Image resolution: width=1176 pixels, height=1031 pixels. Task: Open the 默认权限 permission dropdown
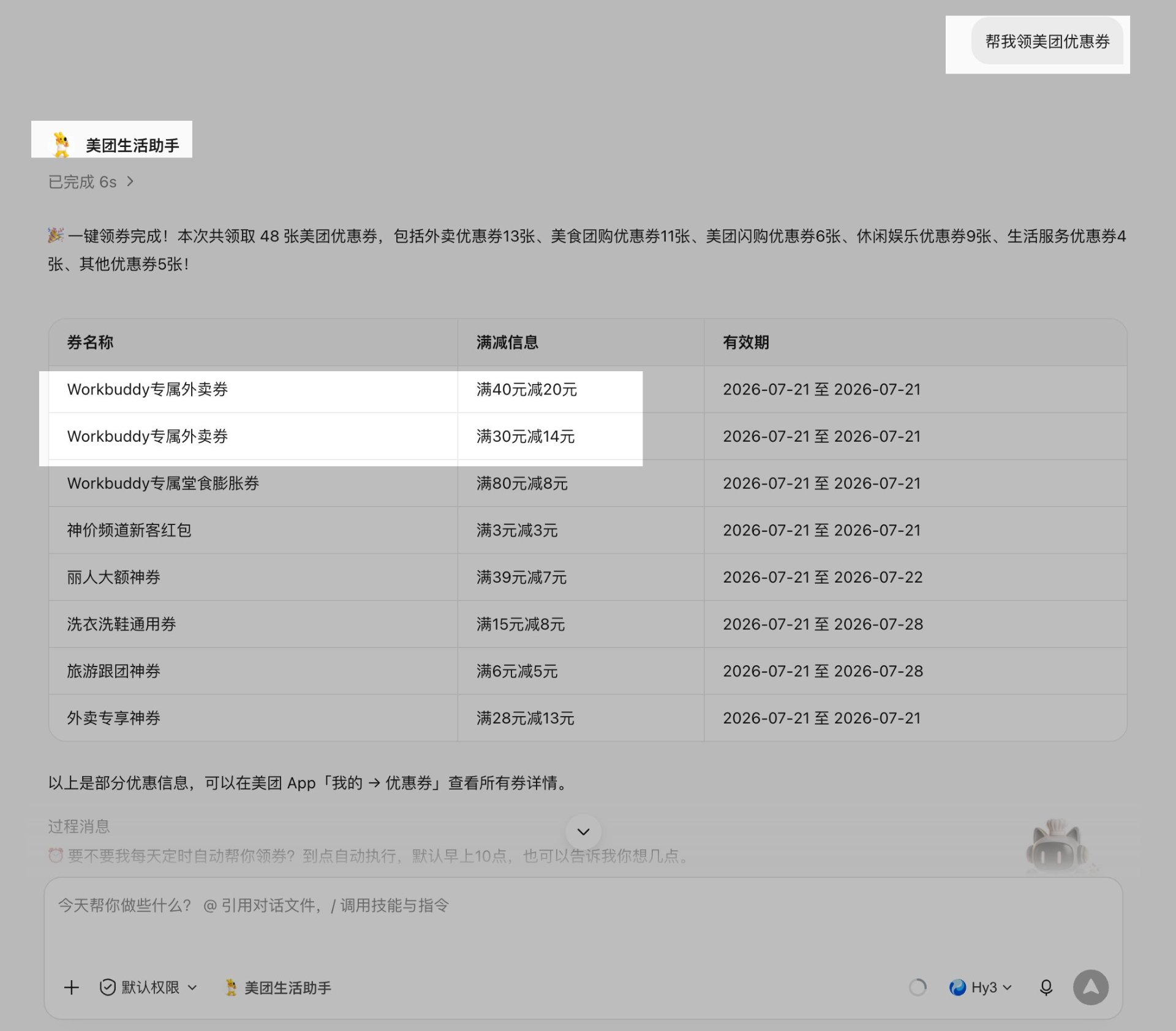coord(148,988)
